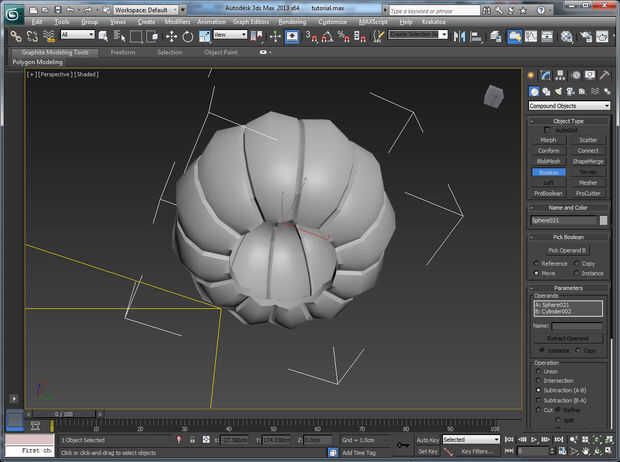Switch to the Freeform ribbon tab
Screen dimensions: 620x462
click(123, 52)
